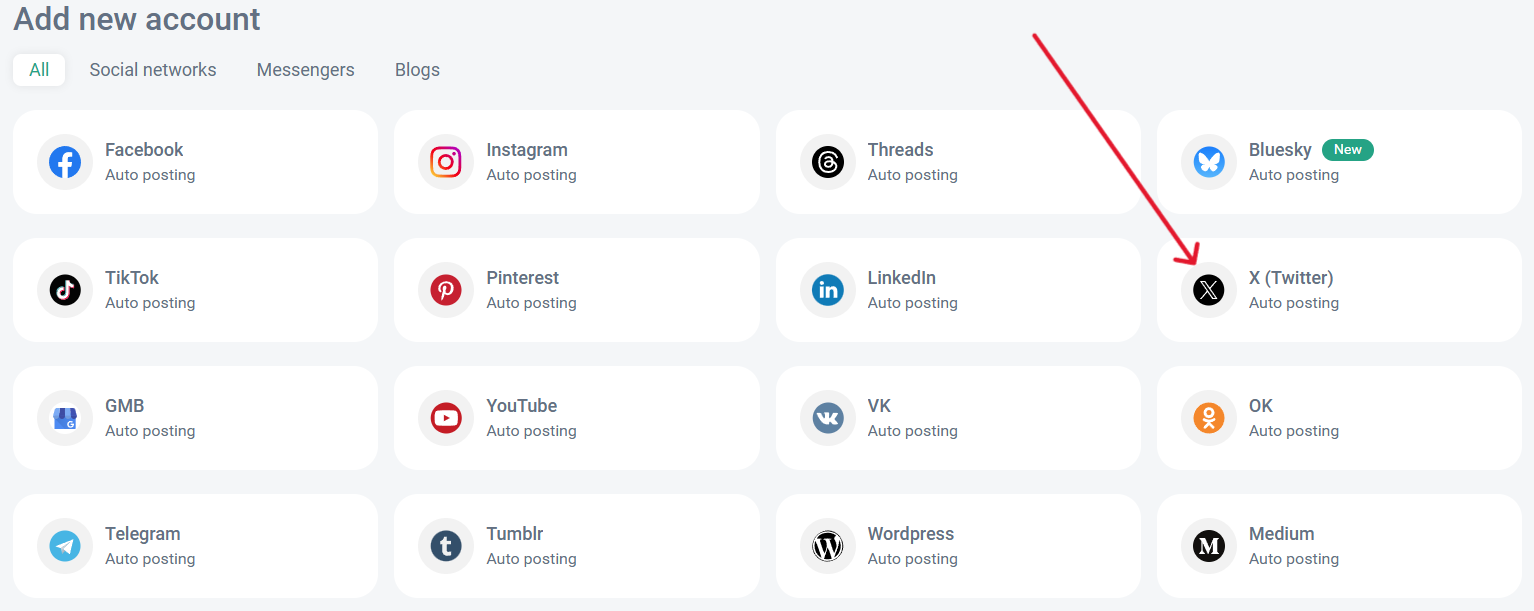Choose the Tumblr account card
1534x611 pixels.
pyautogui.click(x=576, y=546)
